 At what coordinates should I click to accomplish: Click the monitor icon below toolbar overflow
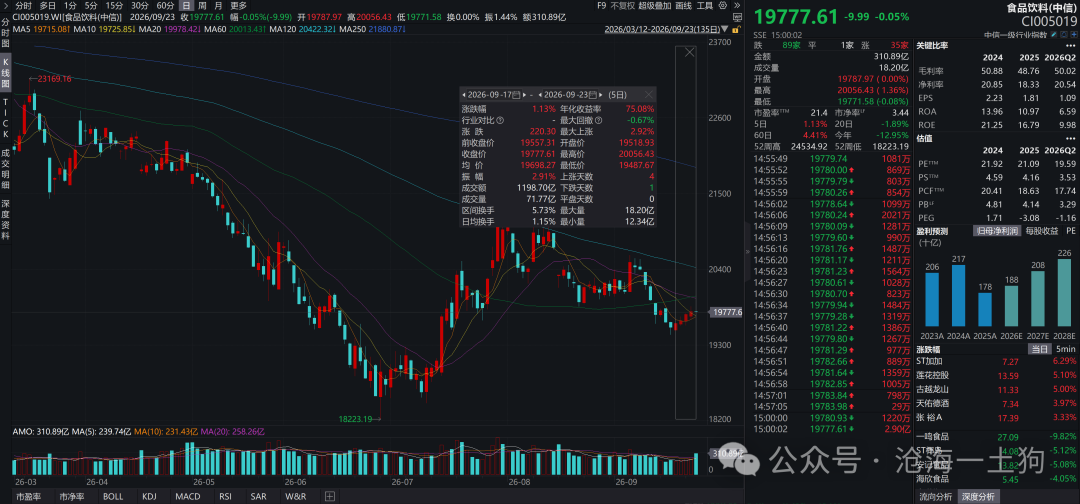click(x=737, y=17)
